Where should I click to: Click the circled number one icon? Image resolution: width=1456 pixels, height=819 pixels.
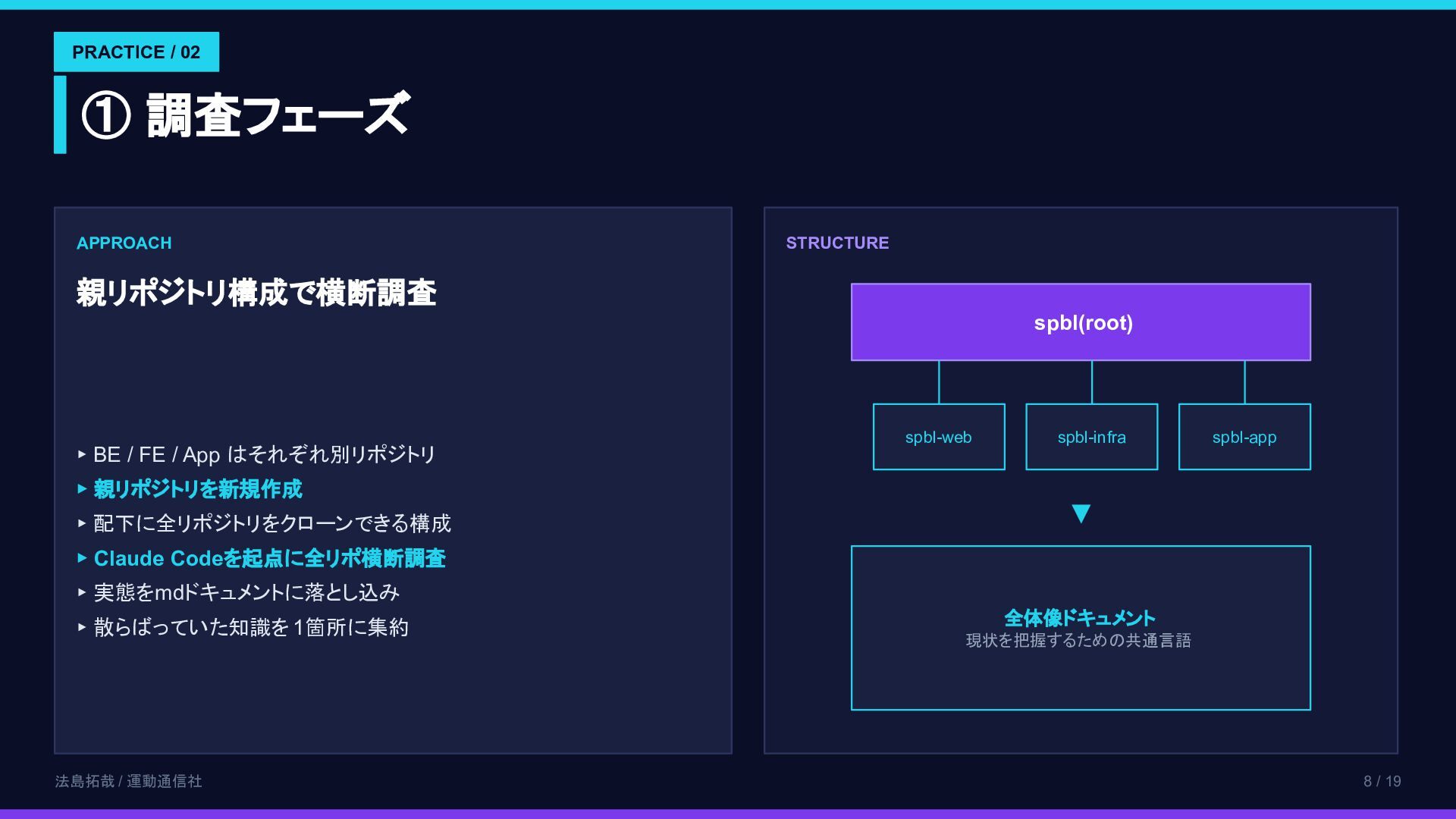coord(105,116)
